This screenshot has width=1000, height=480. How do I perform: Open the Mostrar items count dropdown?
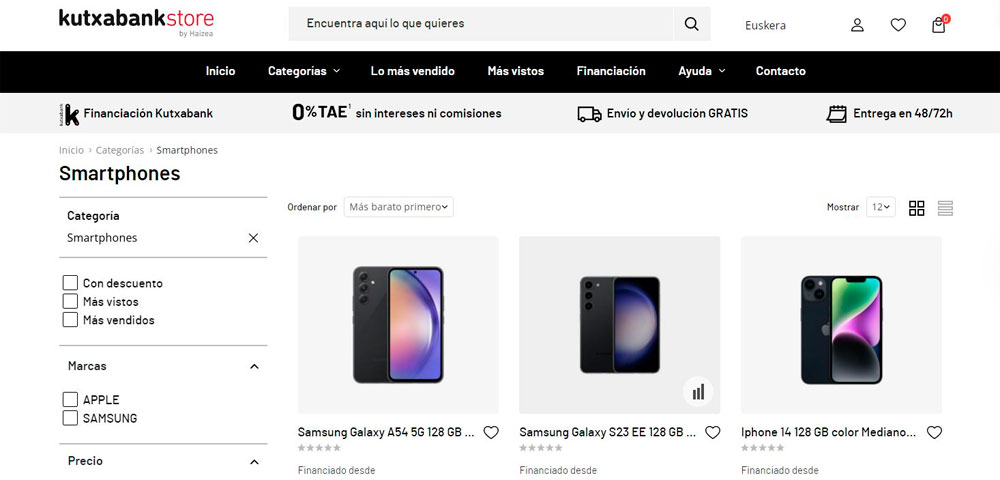[x=880, y=207]
